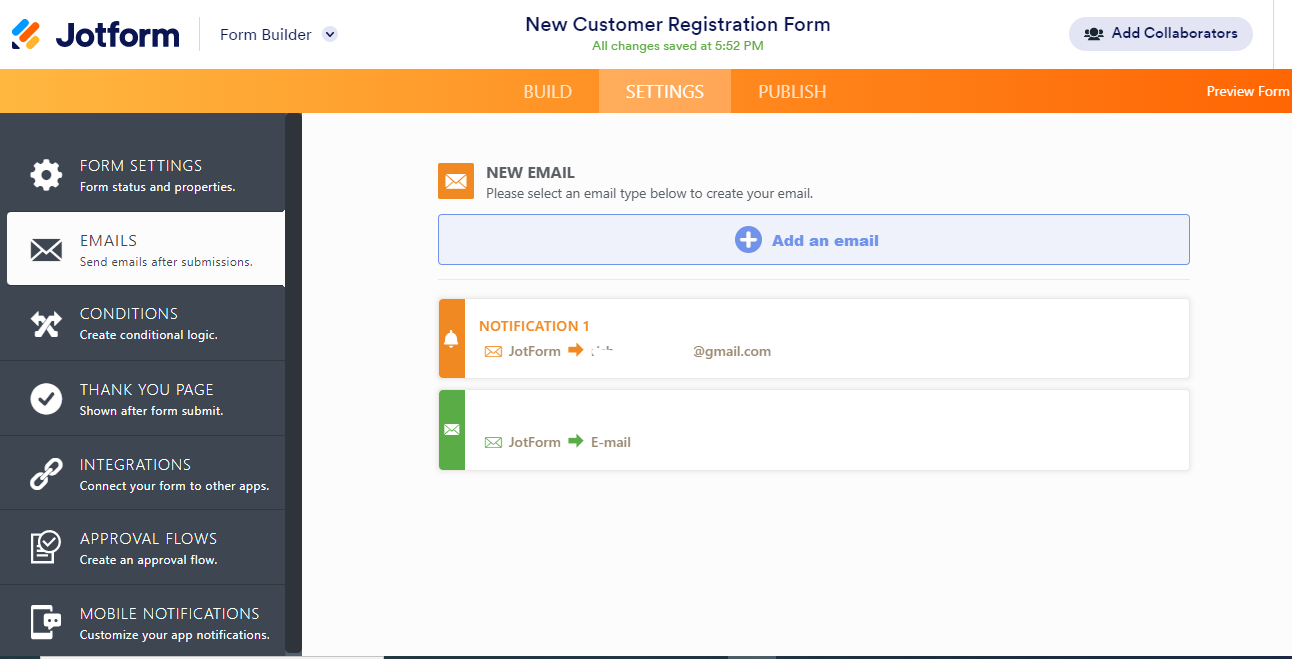Open the Preview Form link

click(x=1248, y=91)
